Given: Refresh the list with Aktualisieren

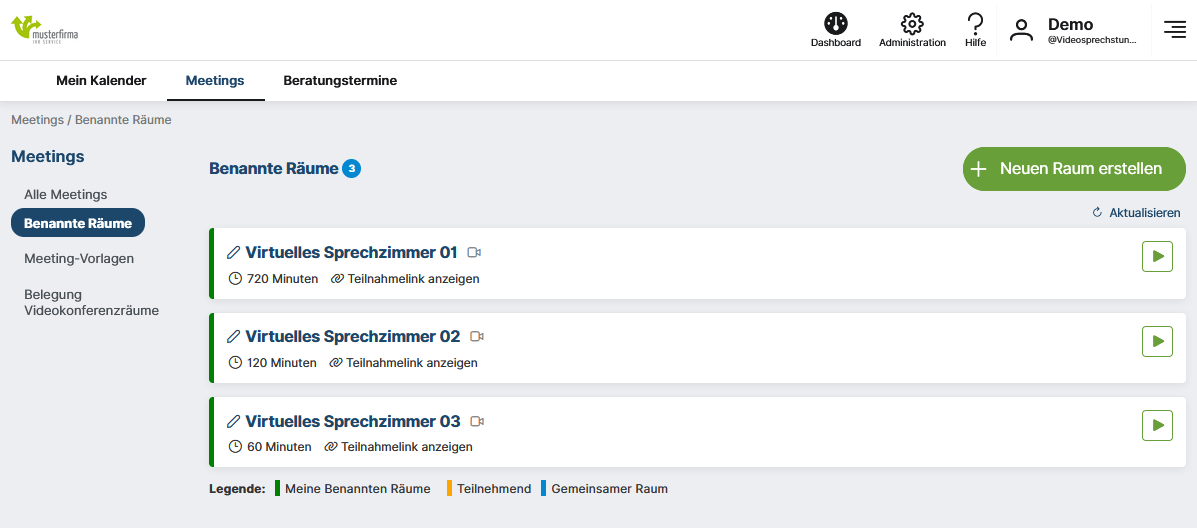Looking at the screenshot, I should tap(1136, 213).
